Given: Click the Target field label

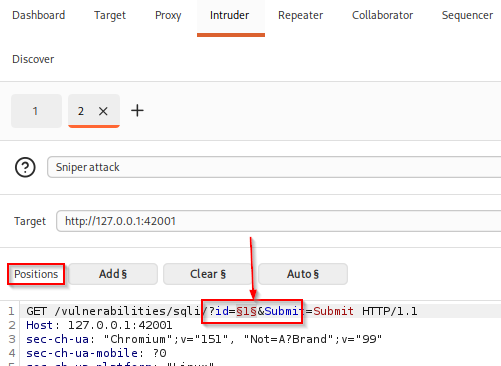Looking at the screenshot, I should pyautogui.click(x=30, y=221).
